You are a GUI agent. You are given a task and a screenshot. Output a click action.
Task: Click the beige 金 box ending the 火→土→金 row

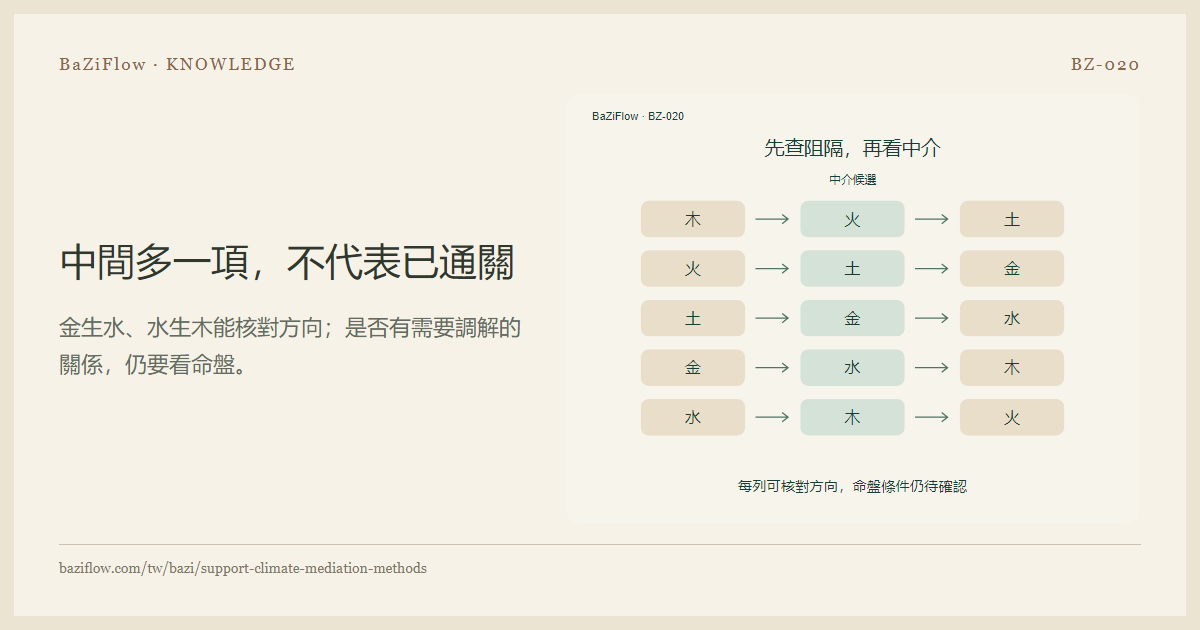pyautogui.click(x=1012, y=269)
